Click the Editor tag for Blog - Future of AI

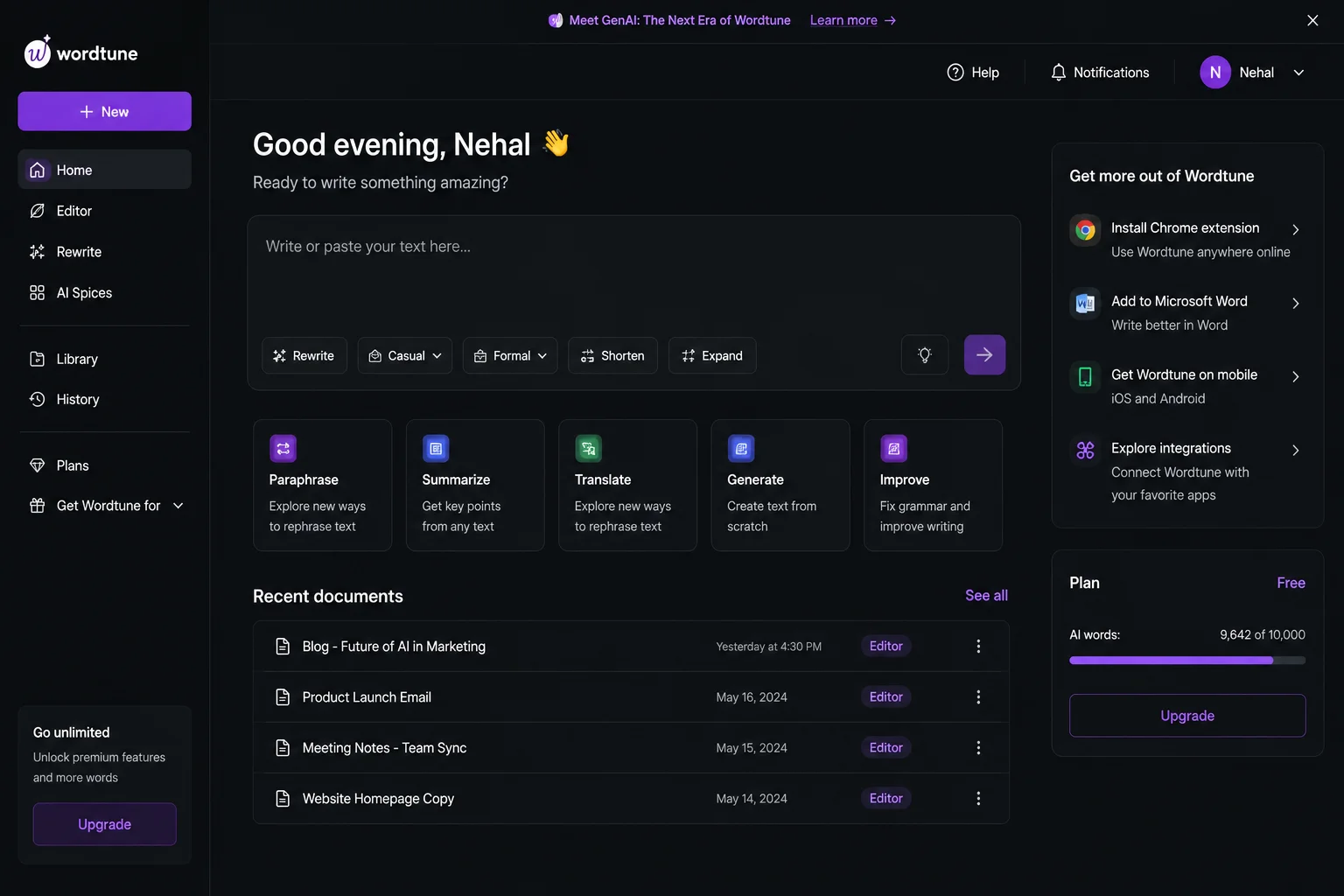885,646
